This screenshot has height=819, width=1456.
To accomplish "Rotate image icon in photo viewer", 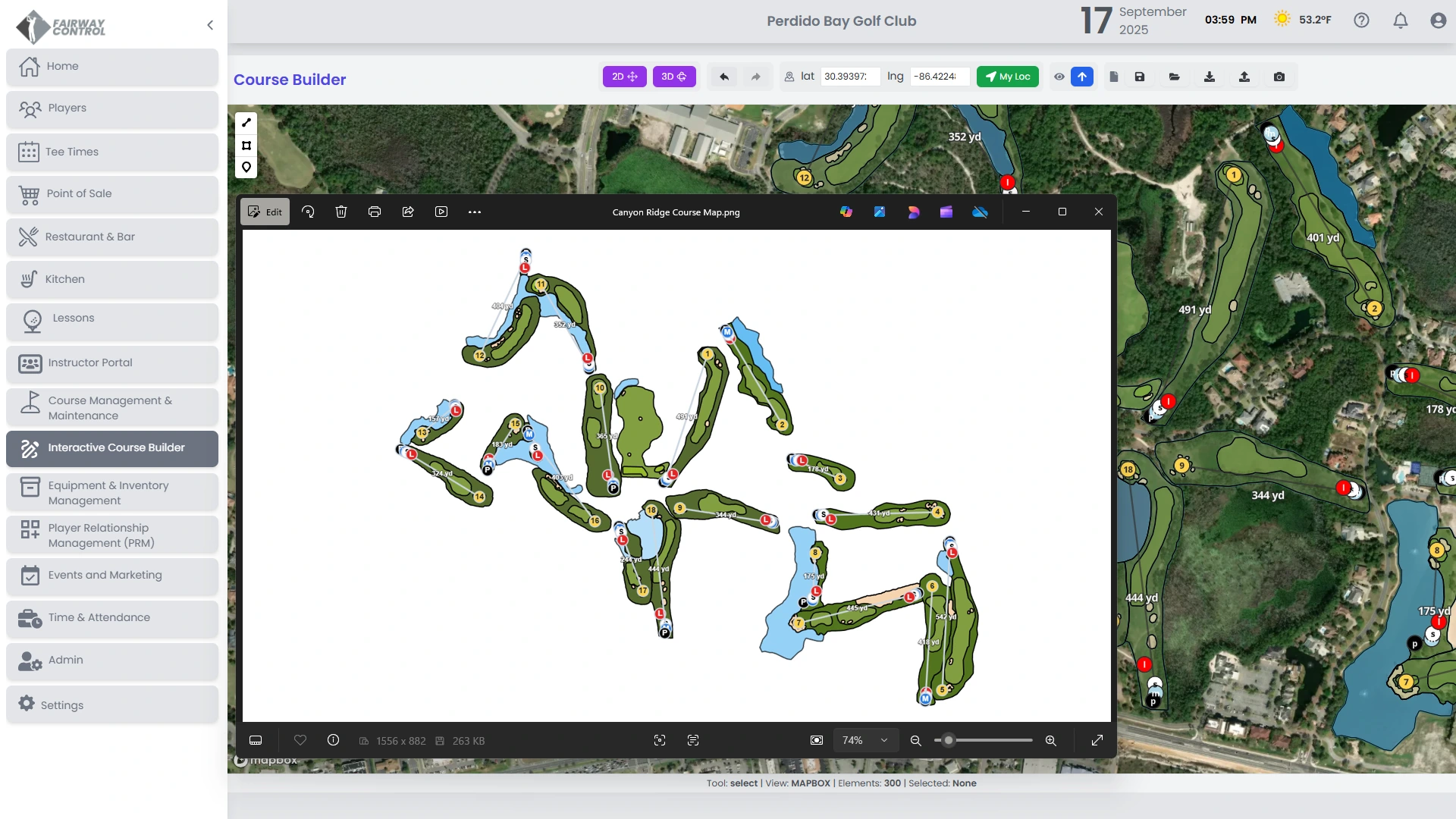I will (x=308, y=212).
